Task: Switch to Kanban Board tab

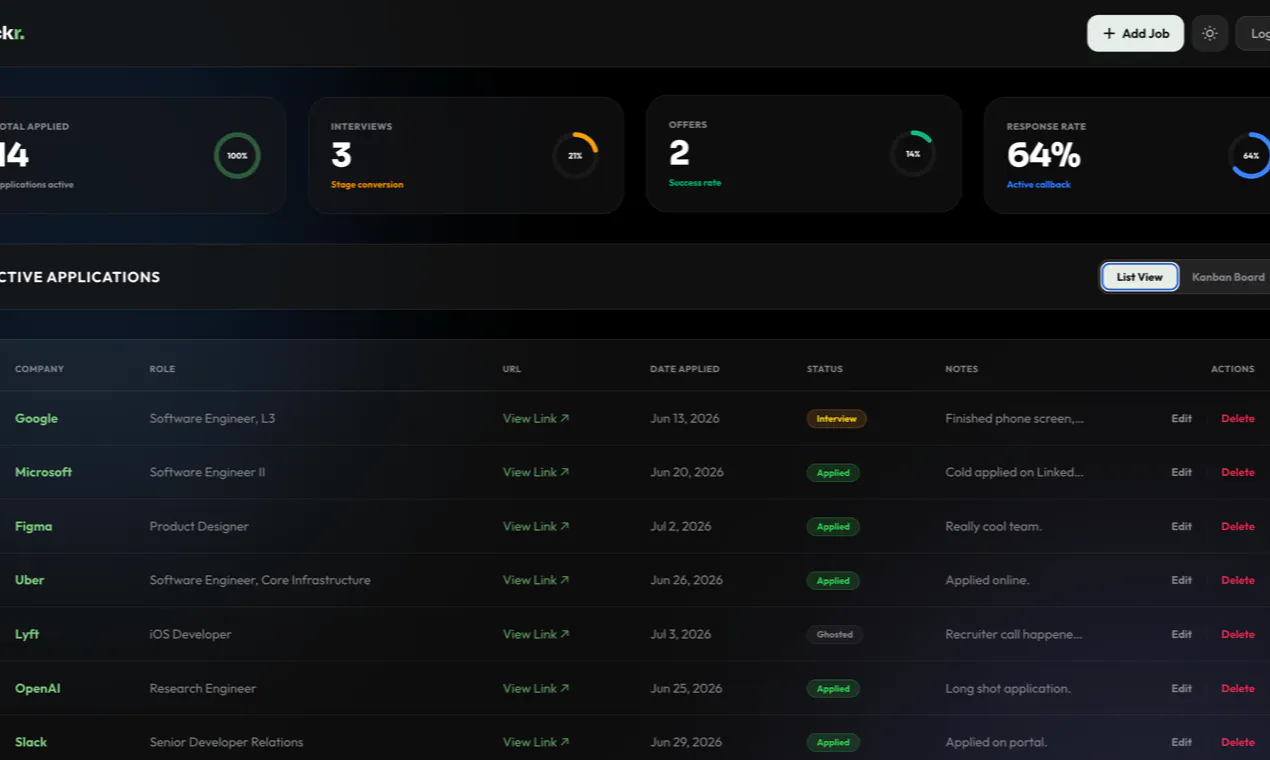Action: (x=1228, y=277)
